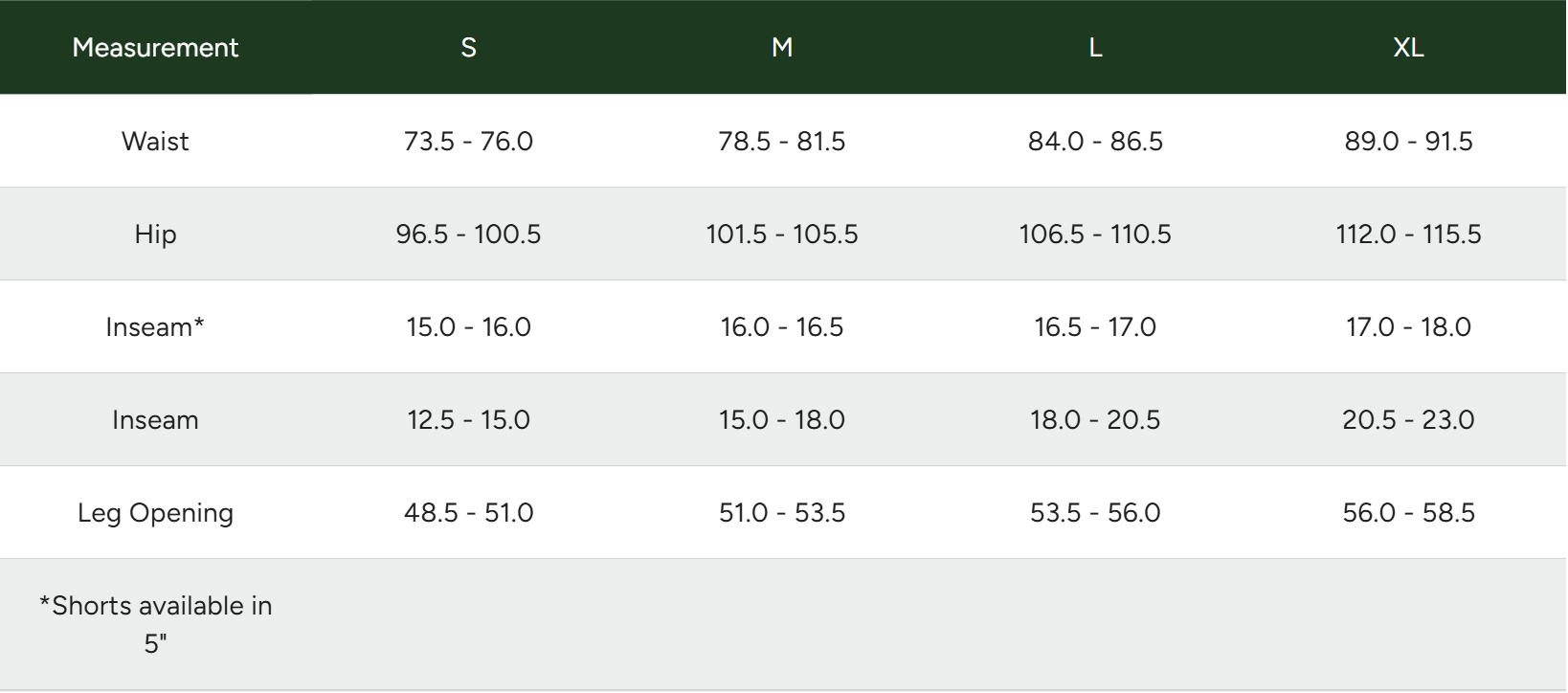Click the Waist row label
1568x693 pixels.
point(155,142)
